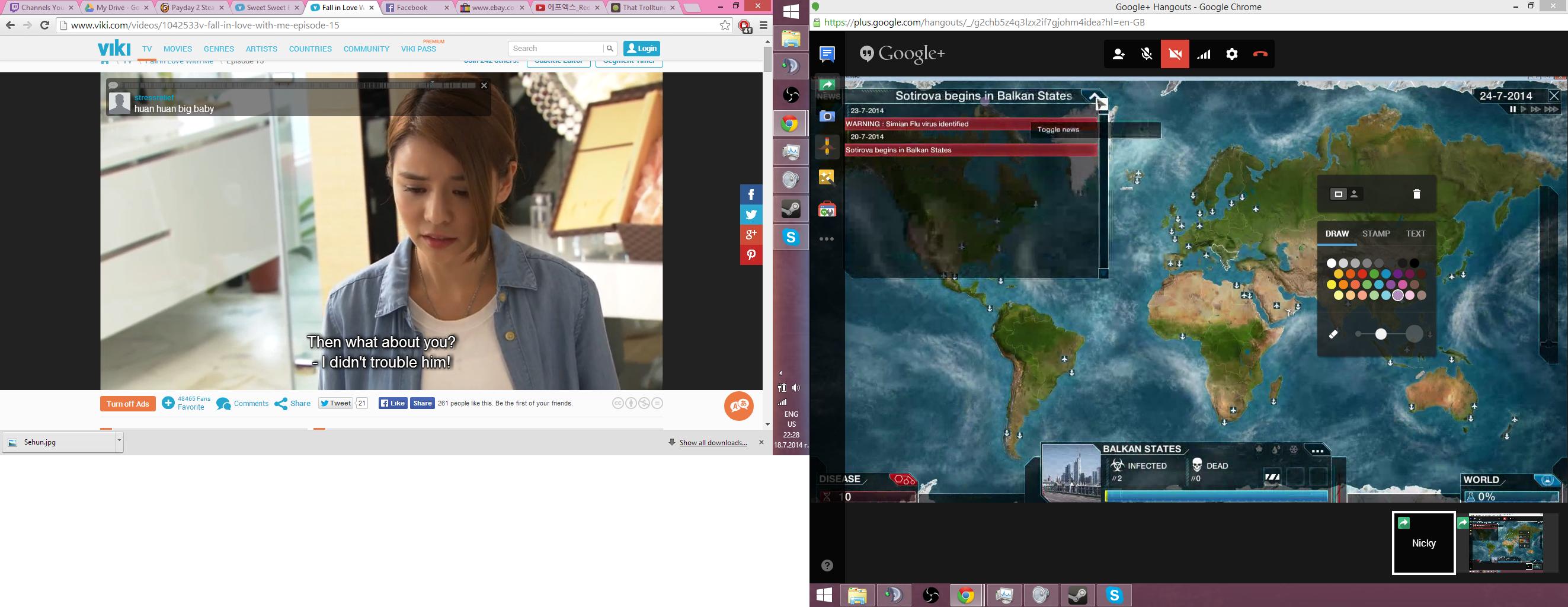Pick the red color swatch
1568x607 pixels.
click(1362, 274)
